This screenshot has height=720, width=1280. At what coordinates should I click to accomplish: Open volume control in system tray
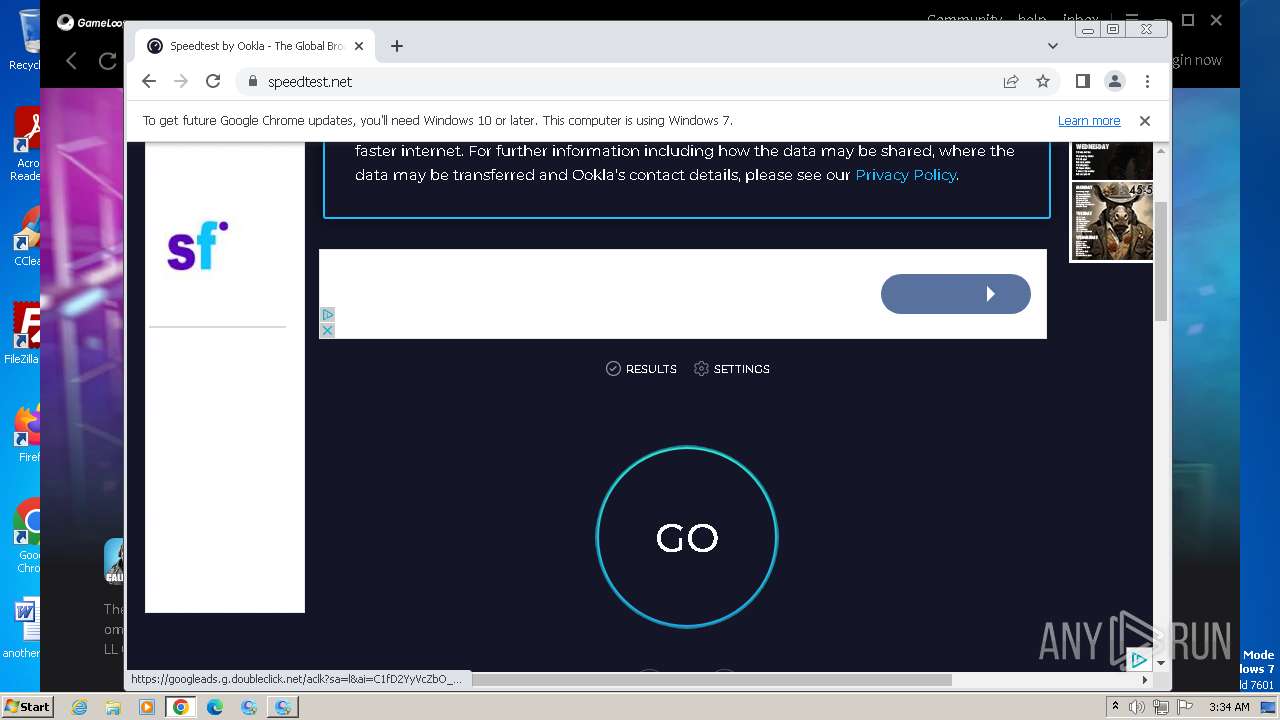[x=1137, y=707]
